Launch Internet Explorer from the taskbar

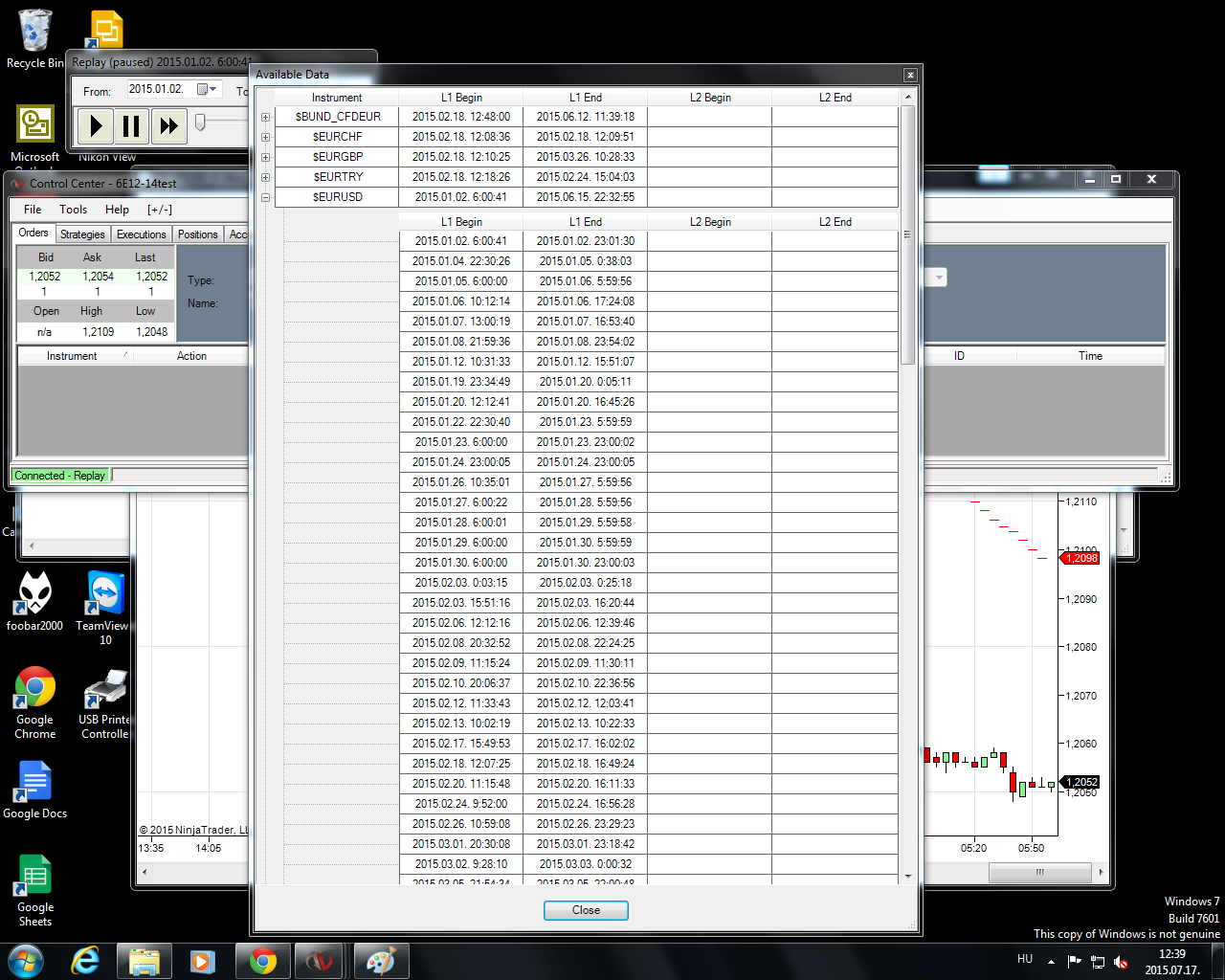pyautogui.click(x=86, y=961)
